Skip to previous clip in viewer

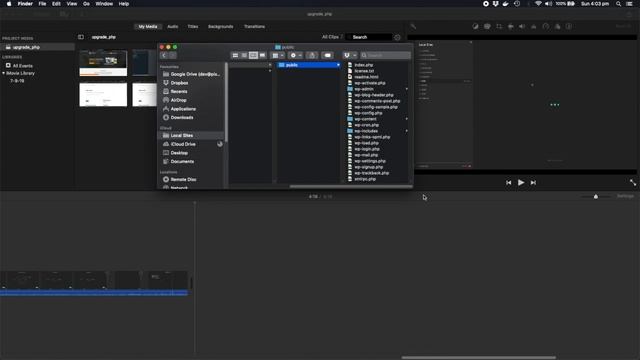click(509, 183)
